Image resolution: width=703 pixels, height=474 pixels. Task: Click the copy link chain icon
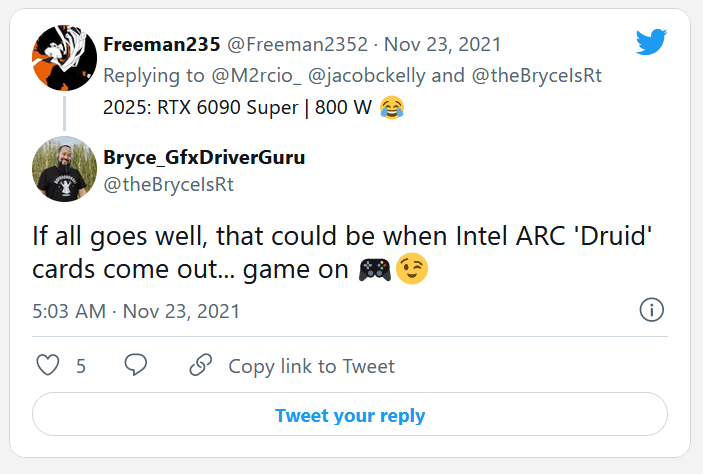pos(200,366)
